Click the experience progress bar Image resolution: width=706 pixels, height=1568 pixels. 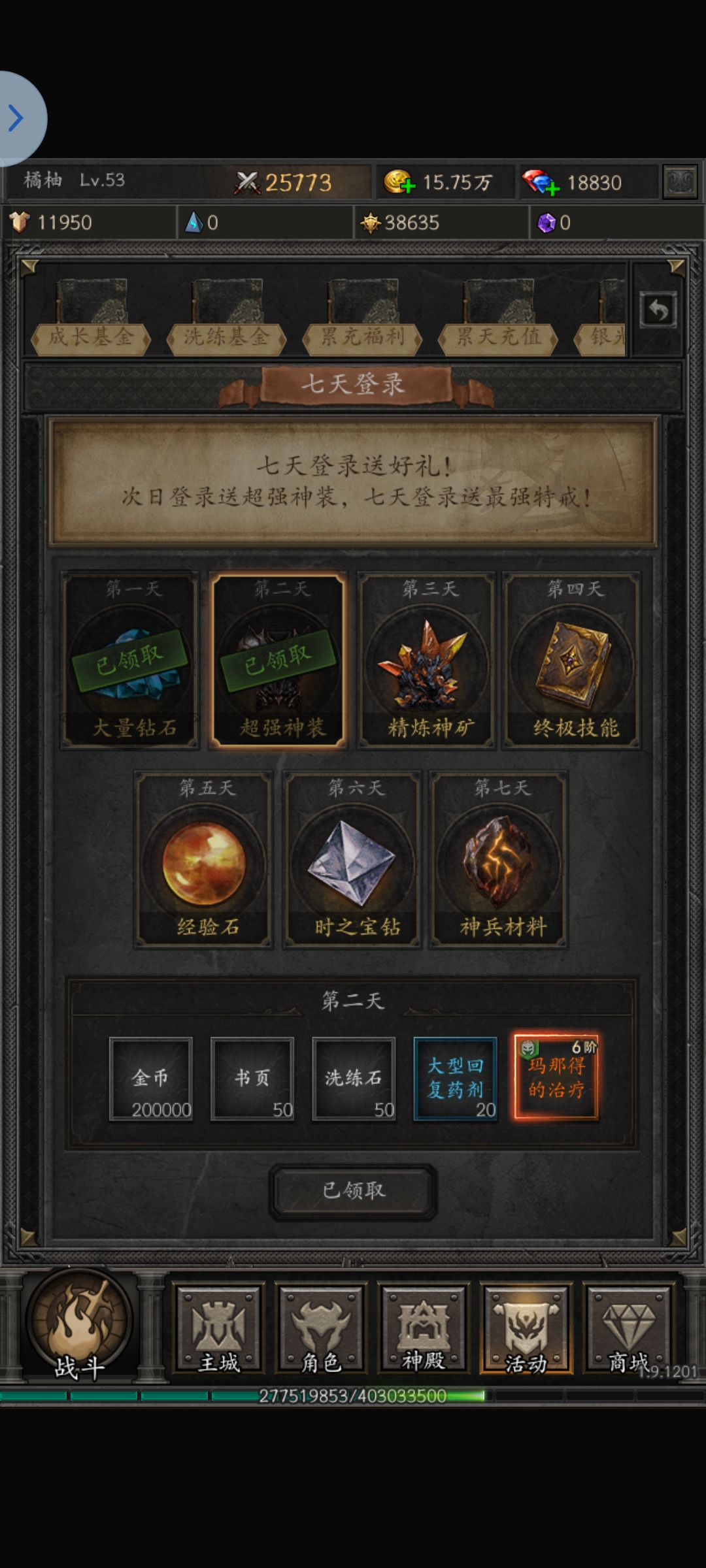point(353,1396)
